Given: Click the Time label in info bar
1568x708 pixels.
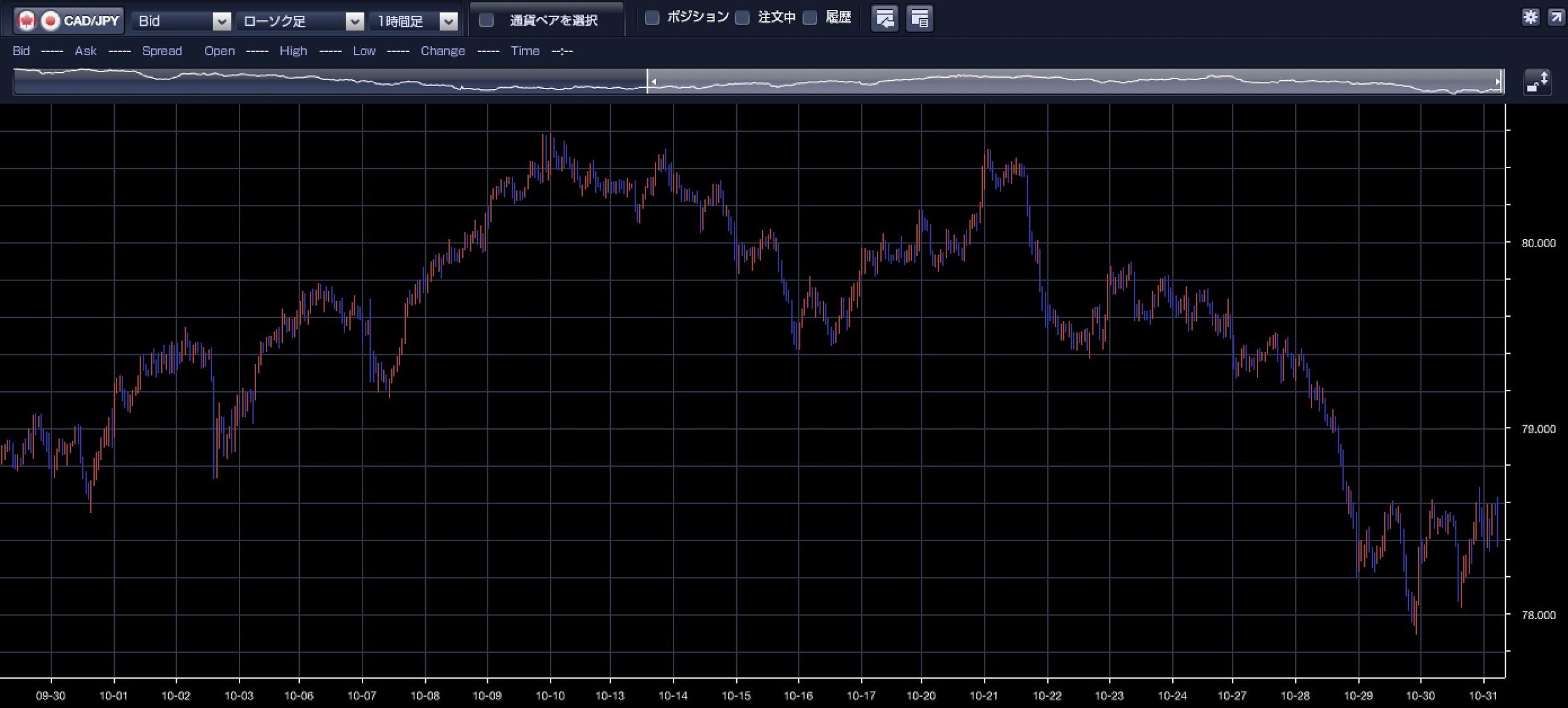Looking at the screenshot, I should tap(525, 51).
